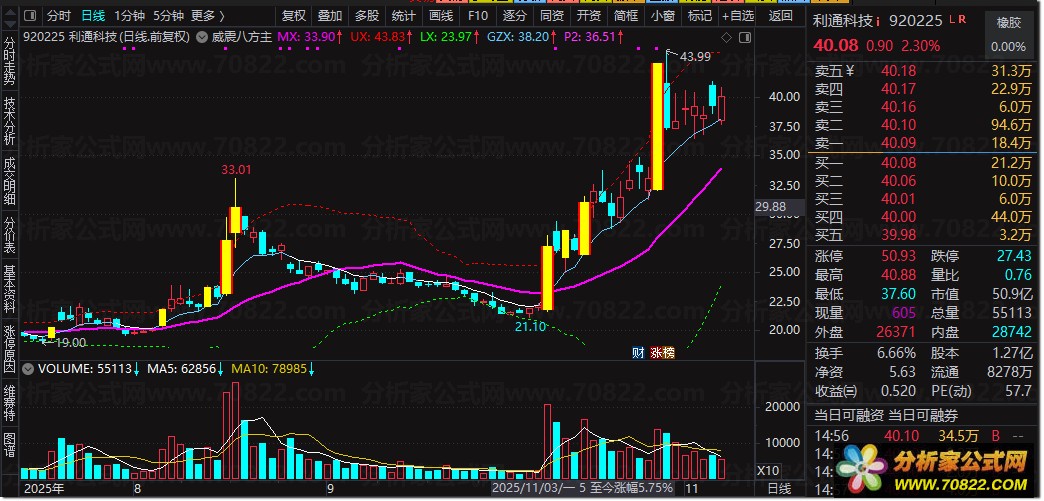Click the 简框 button

click(626, 15)
